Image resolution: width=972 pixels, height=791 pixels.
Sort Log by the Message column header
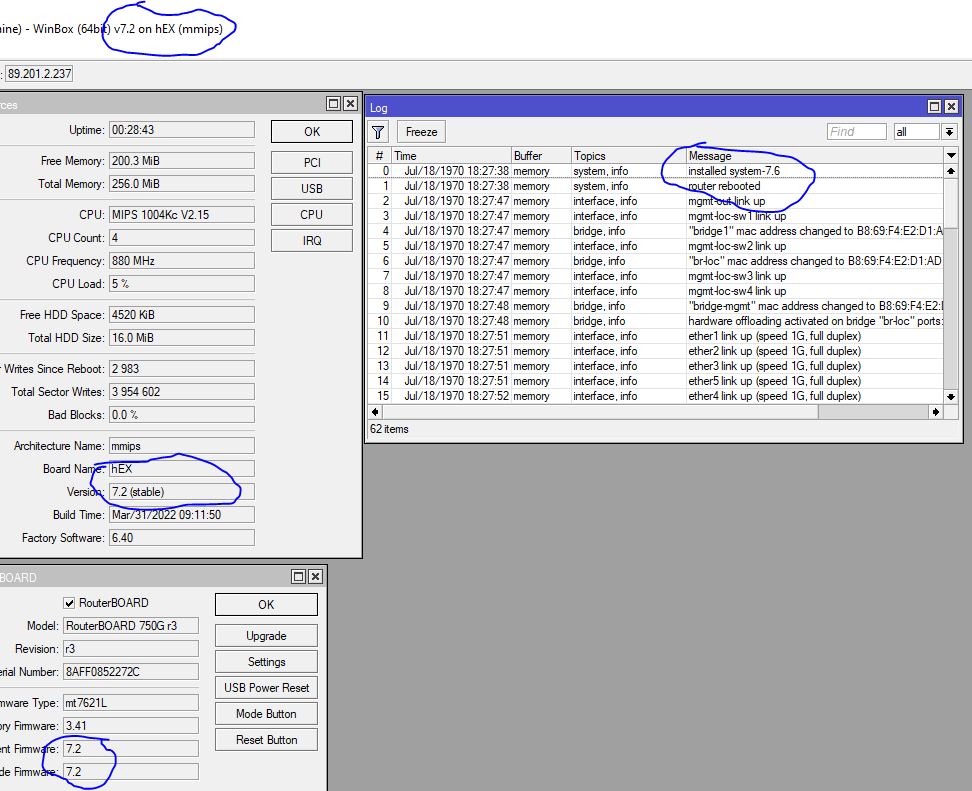coord(815,156)
